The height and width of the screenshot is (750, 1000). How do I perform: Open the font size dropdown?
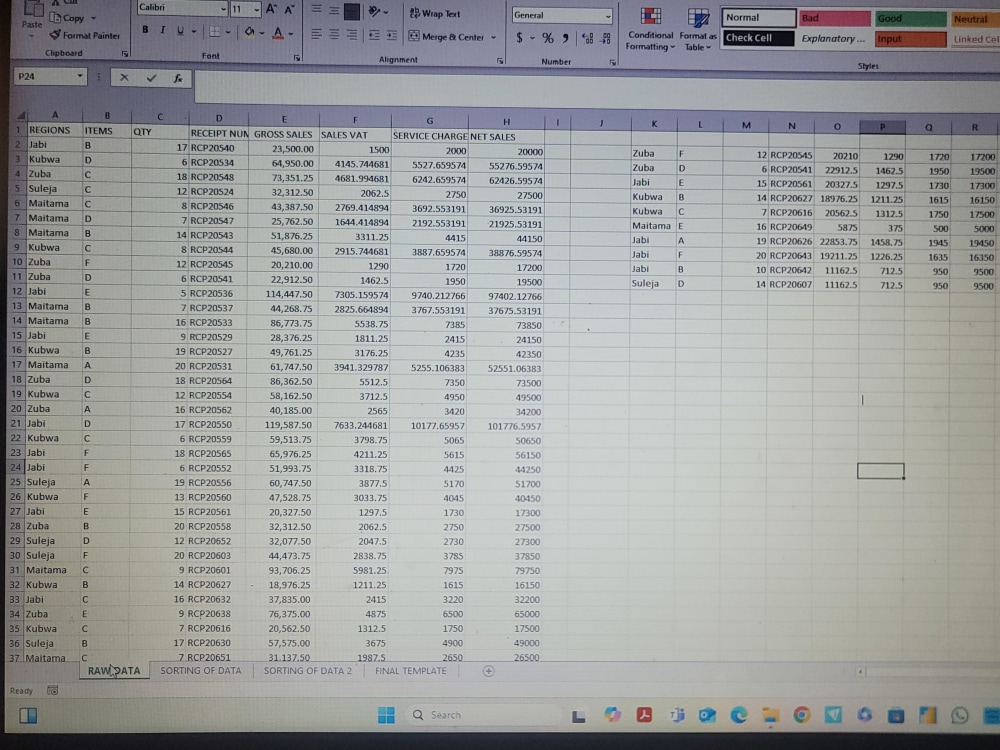(256, 9)
